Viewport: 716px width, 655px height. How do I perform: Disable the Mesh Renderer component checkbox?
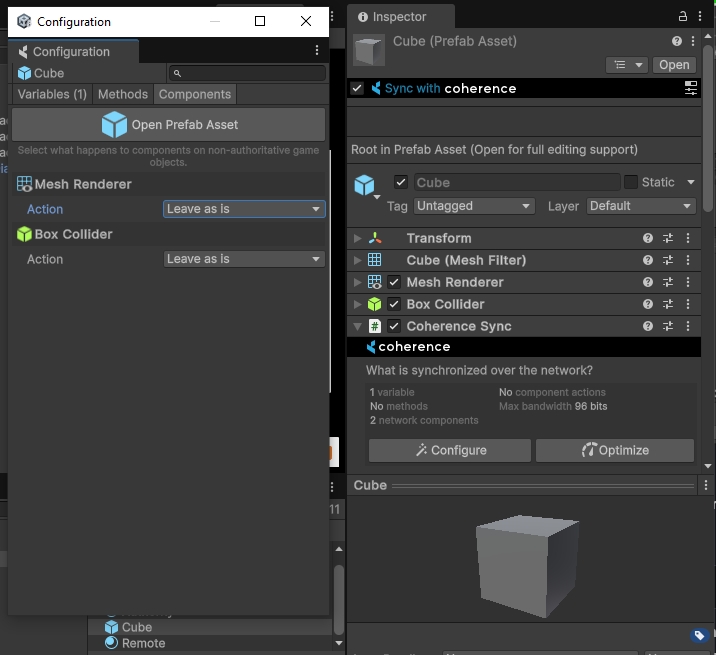tap(394, 282)
